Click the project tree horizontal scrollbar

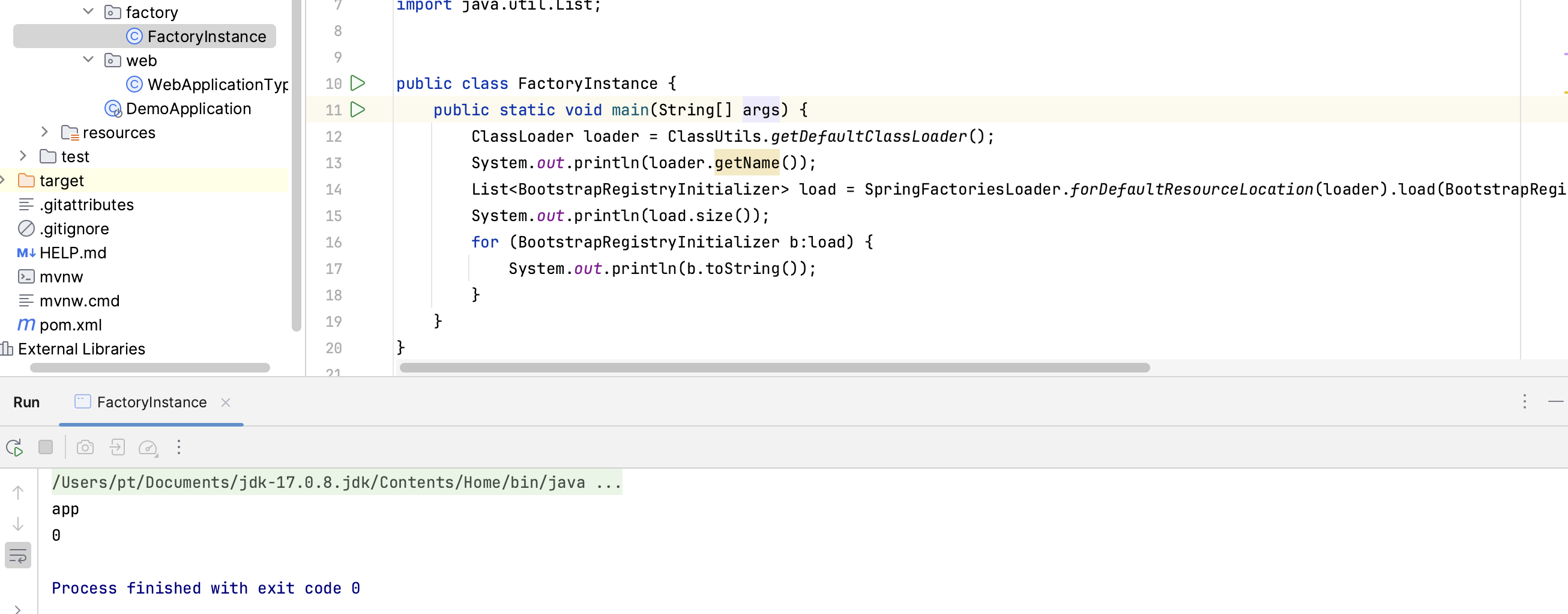click(149, 368)
